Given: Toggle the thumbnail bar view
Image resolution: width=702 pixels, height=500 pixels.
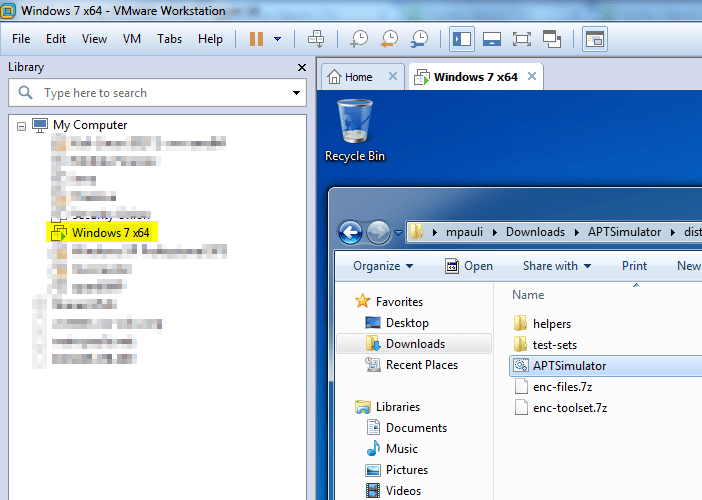Looking at the screenshot, I should click(x=492, y=39).
